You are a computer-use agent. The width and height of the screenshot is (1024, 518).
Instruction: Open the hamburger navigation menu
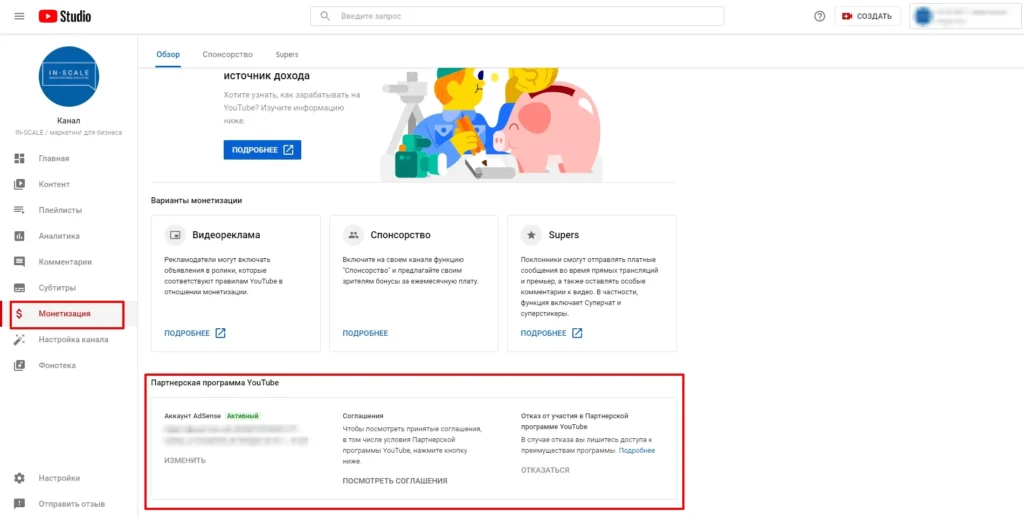tap(19, 16)
